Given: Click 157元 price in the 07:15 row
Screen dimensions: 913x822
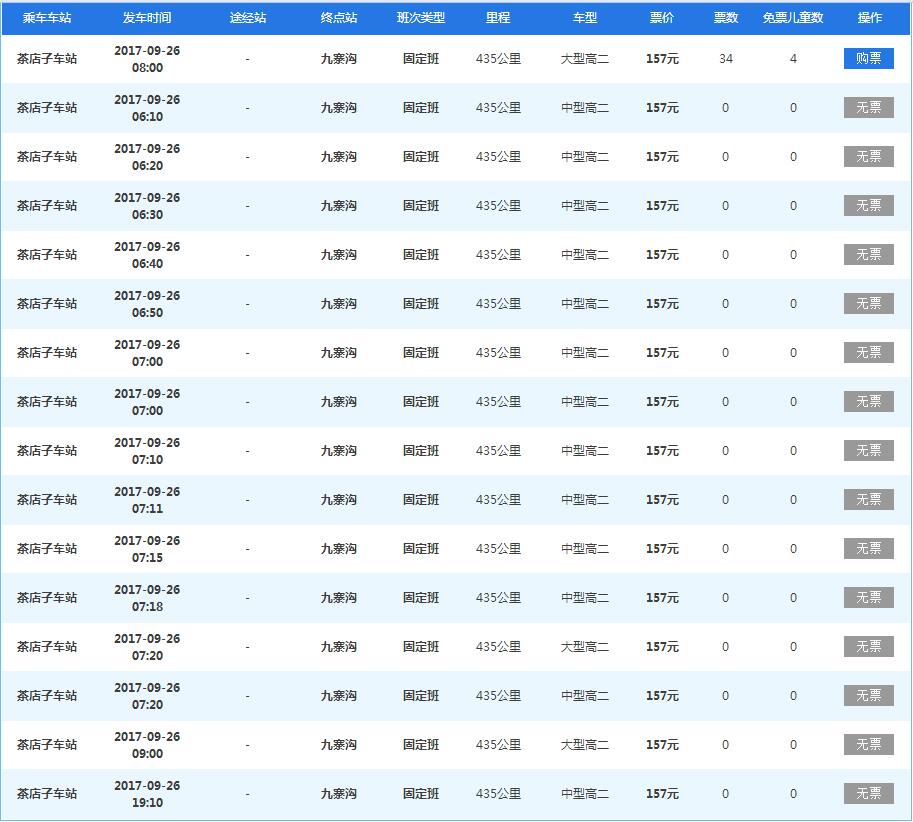Looking at the screenshot, I should [x=662, y=548].
